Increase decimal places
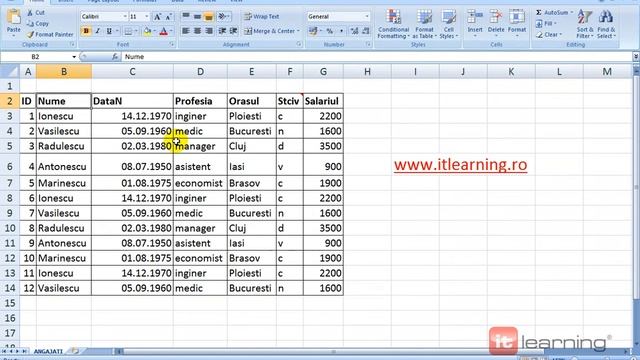Image resolution: width=640 pixels, height=360 pixels. pyautogui.click(x=354, y=31)
